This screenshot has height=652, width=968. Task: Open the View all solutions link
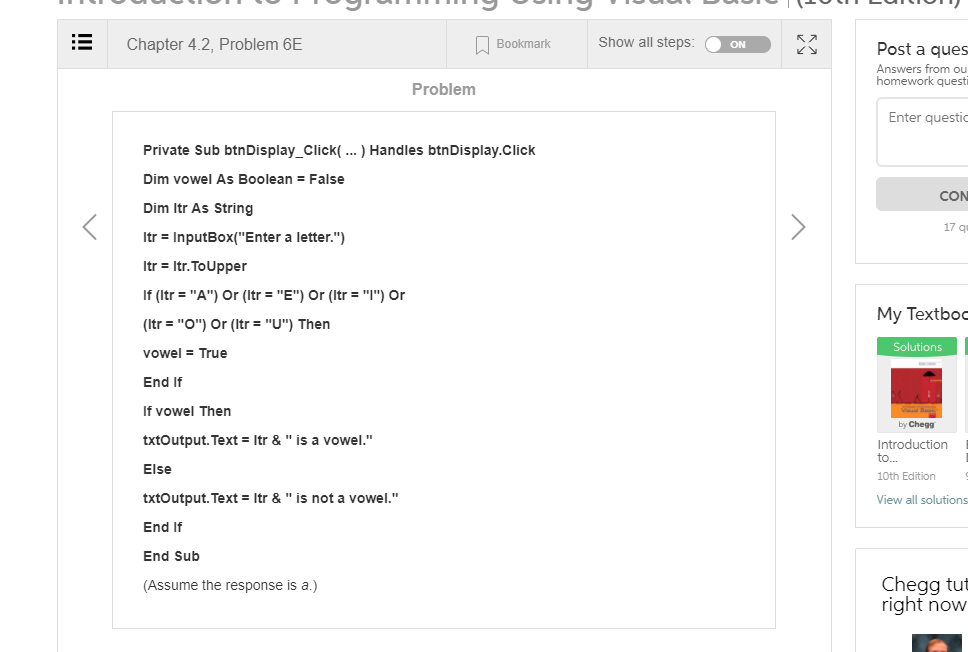coord(921,499)
